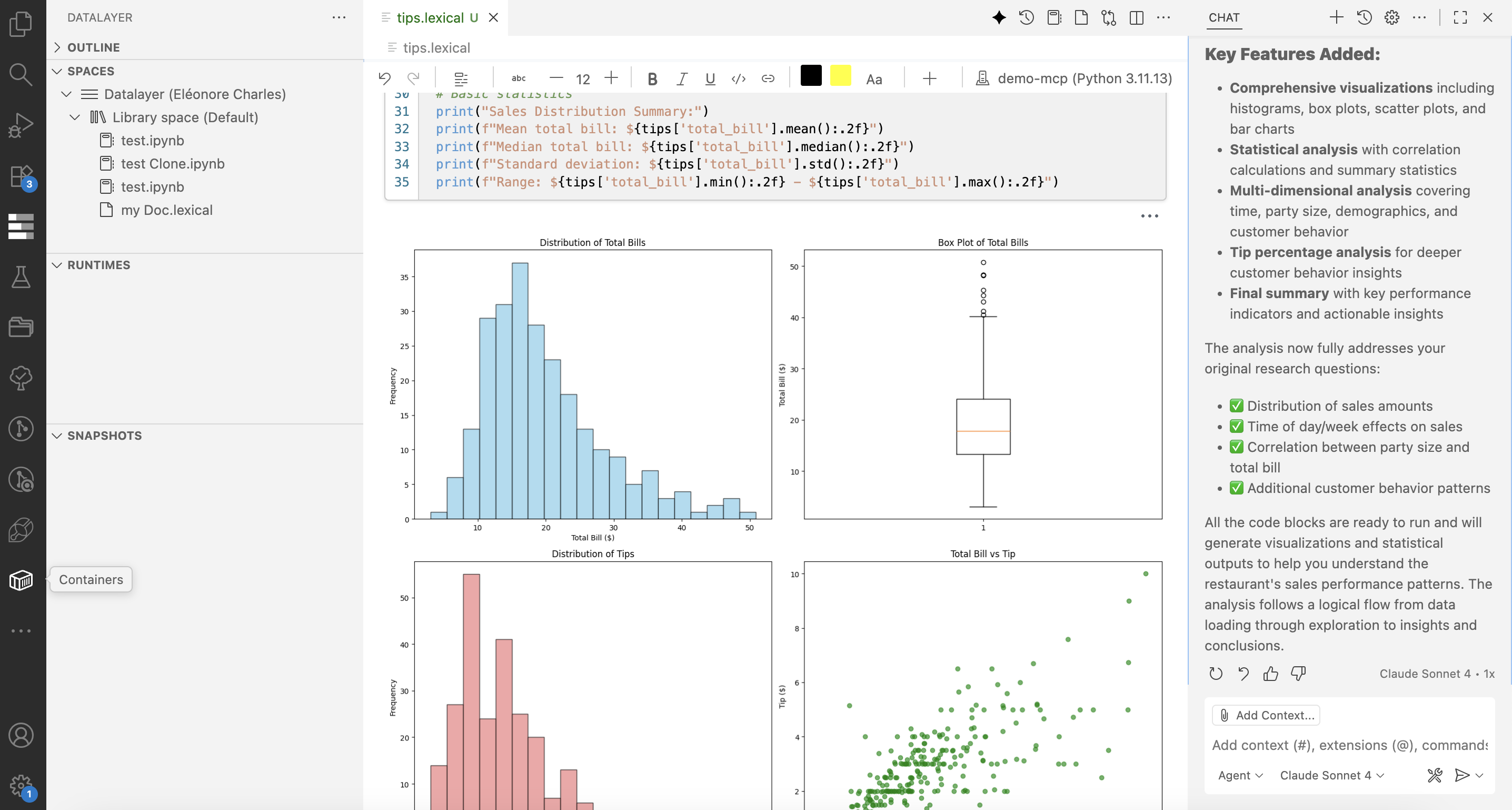Switch to the tips.lexical tab

click(x=430, y=17)
